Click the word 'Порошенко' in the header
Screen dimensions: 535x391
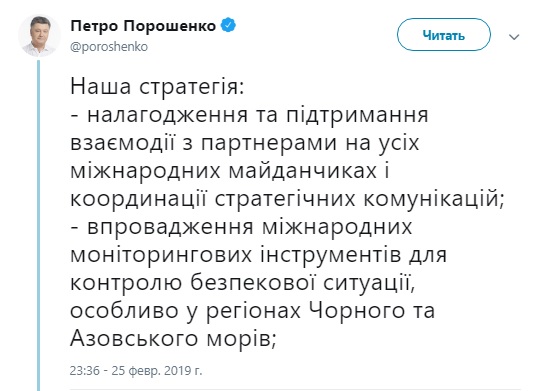[x=170, y=26]
